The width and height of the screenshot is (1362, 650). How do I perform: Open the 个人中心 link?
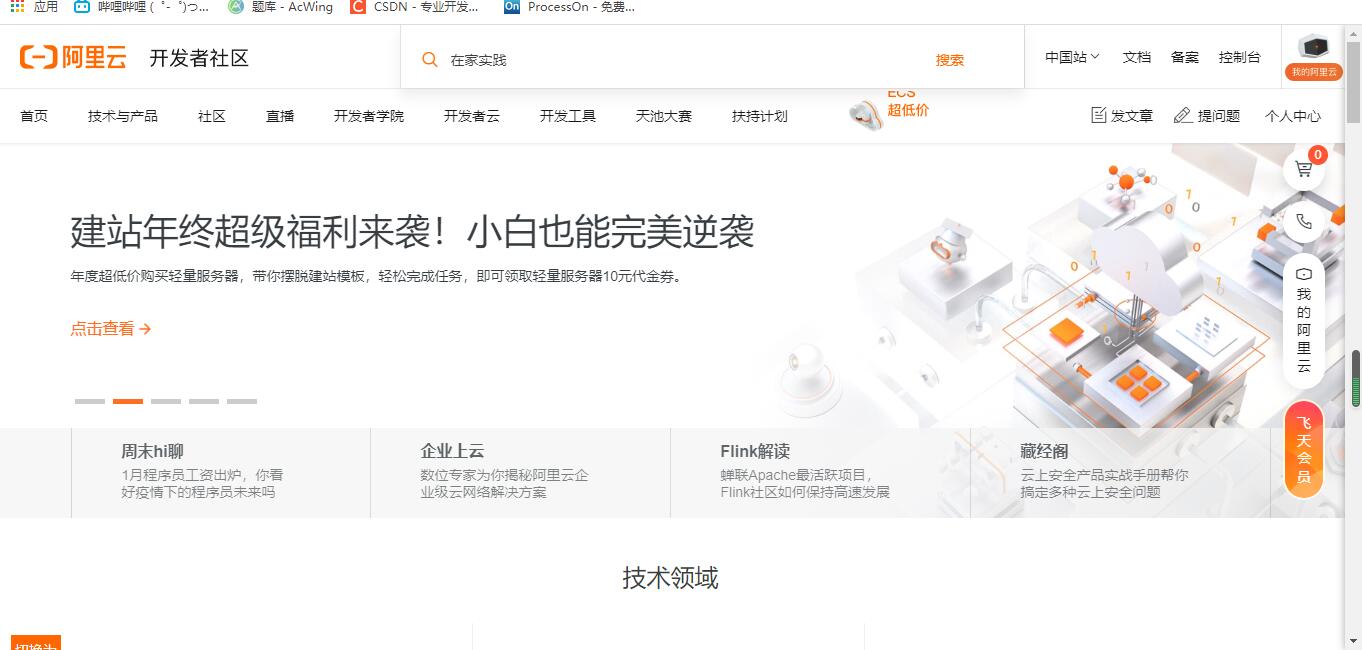(1293, 116)
